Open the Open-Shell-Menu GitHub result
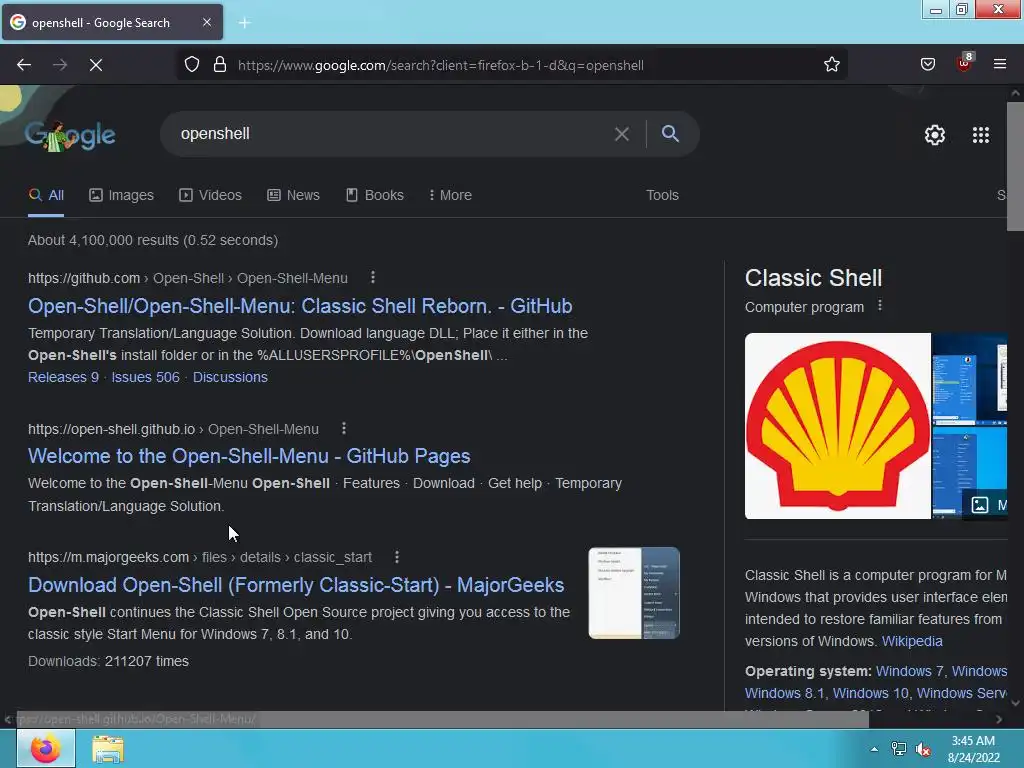 click(x=300, y=306)
